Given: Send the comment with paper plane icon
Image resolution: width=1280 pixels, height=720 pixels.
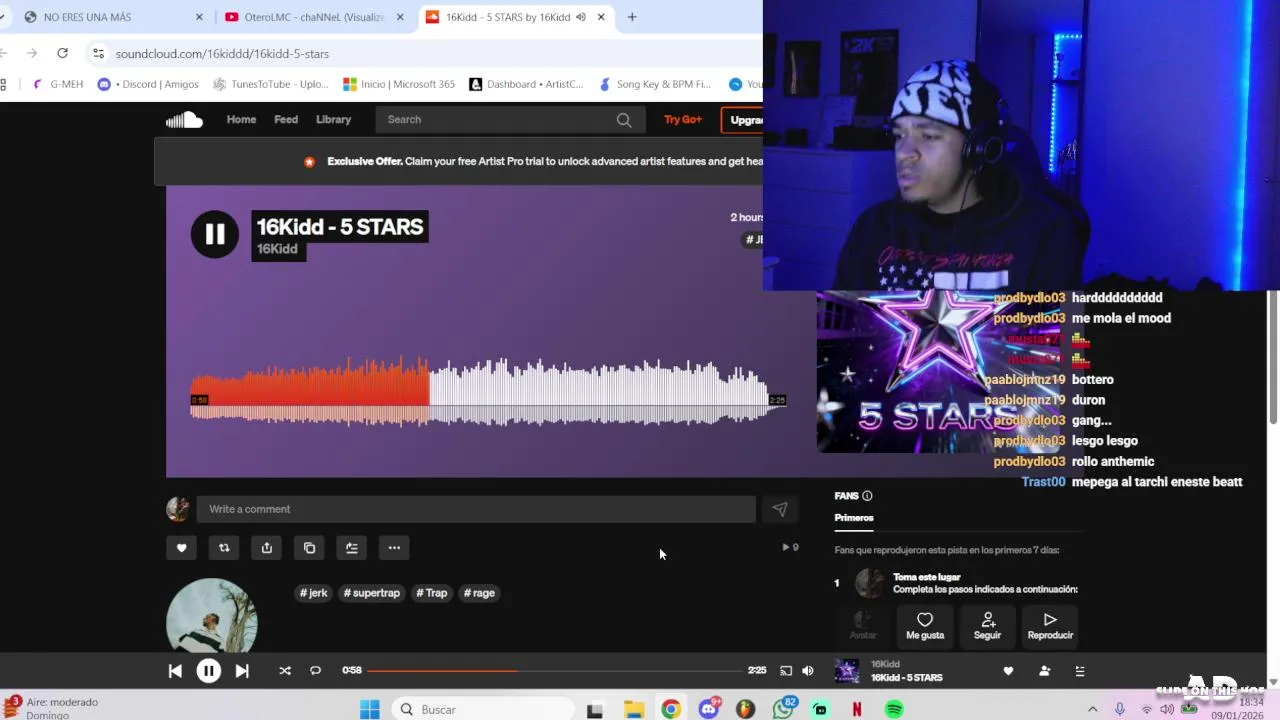Looking at the screenshot, I should click(780, 509).
